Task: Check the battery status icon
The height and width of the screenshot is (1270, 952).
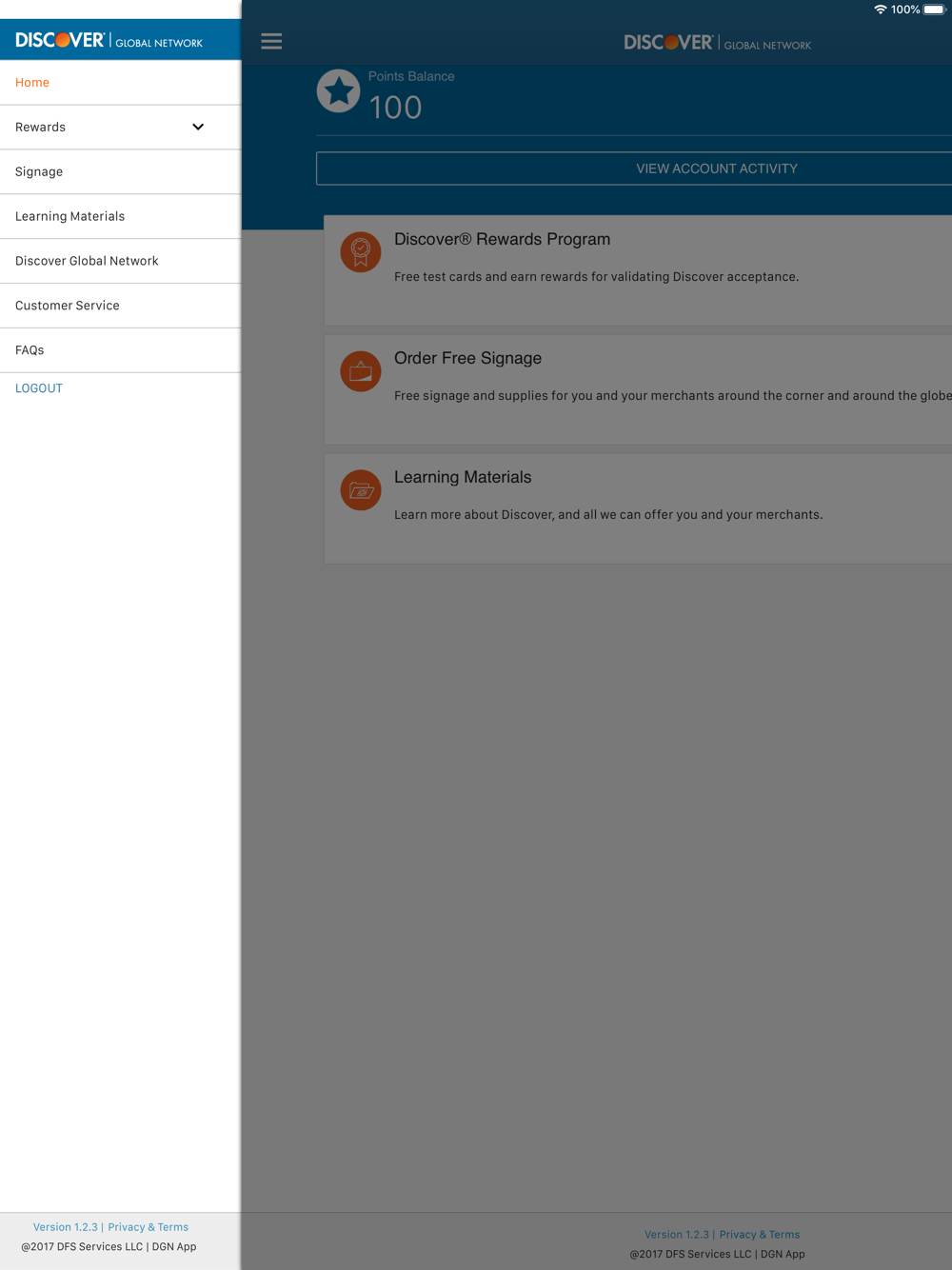Action: point(935,10)
